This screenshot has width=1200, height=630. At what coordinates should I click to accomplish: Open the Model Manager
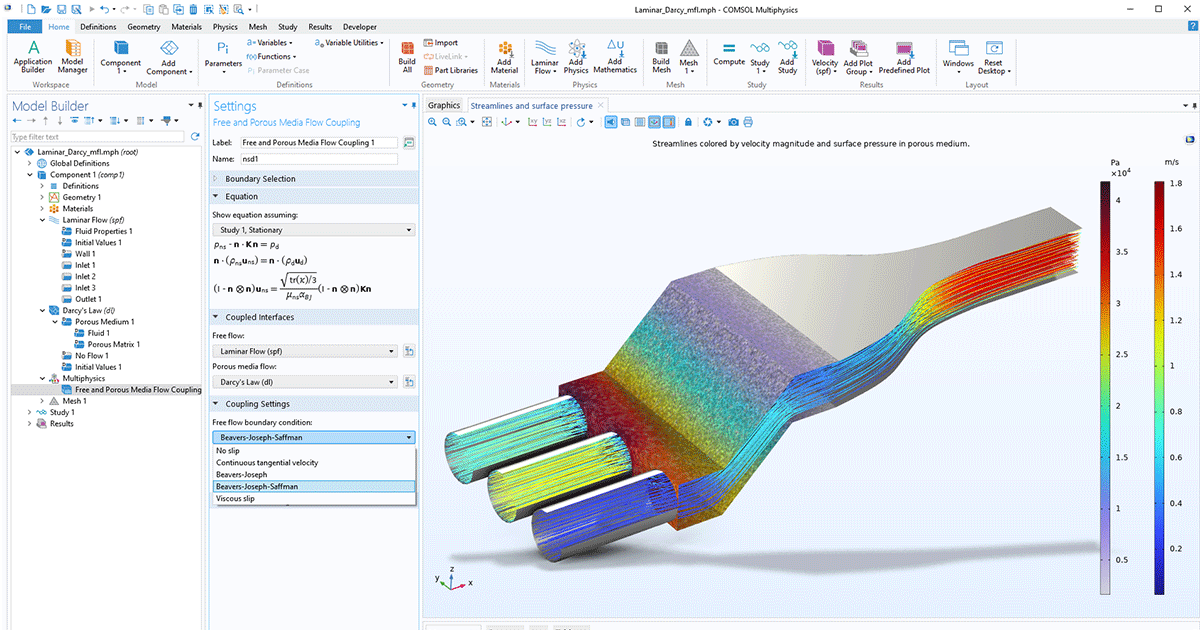[72, 56]
